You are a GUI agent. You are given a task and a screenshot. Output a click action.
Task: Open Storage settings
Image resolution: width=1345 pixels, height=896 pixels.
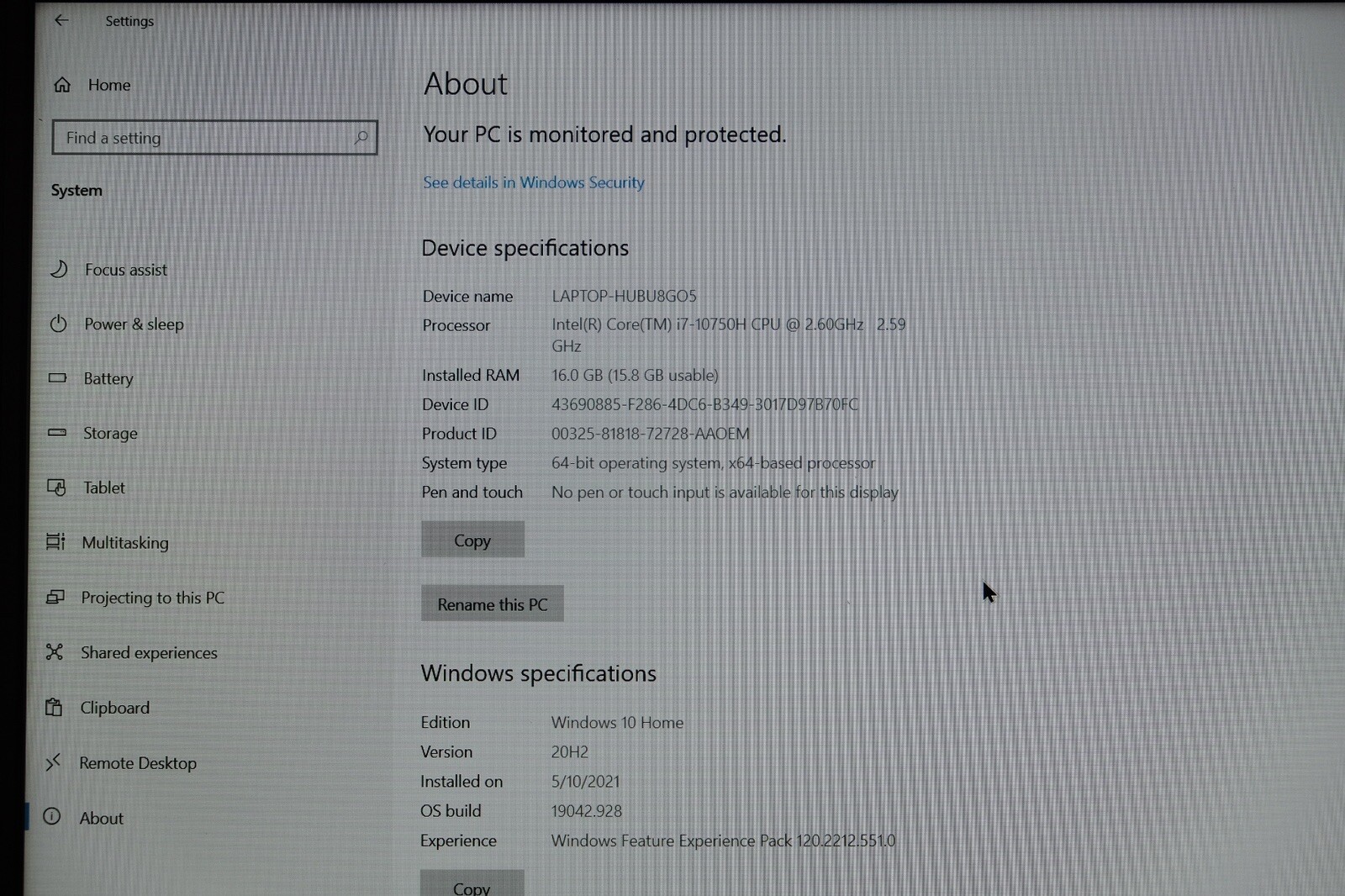(x=110, y=434)
